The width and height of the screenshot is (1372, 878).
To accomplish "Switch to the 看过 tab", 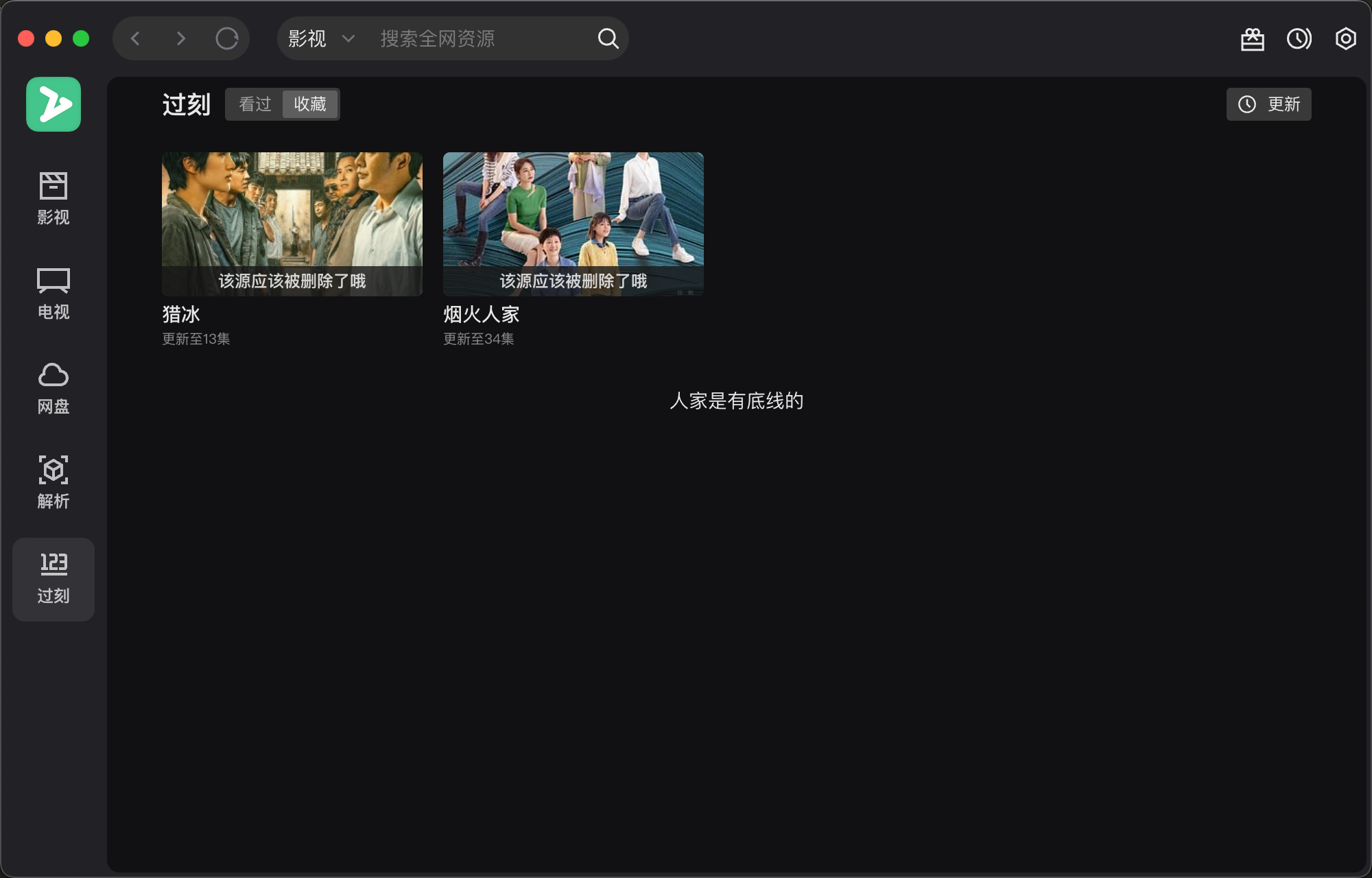I will [255, 104].
